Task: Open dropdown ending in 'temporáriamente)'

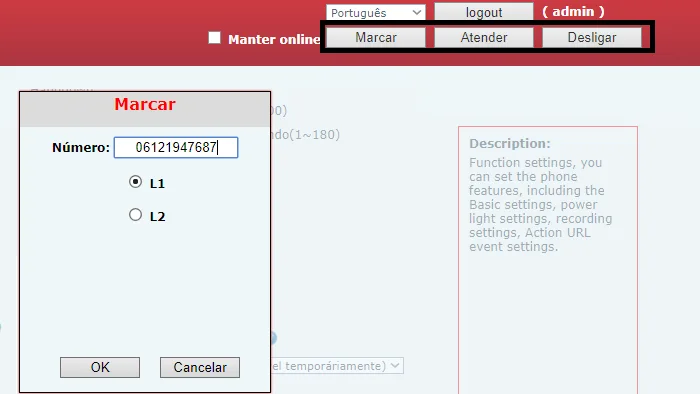Action: pyautogui.click(x=337, y=366)
